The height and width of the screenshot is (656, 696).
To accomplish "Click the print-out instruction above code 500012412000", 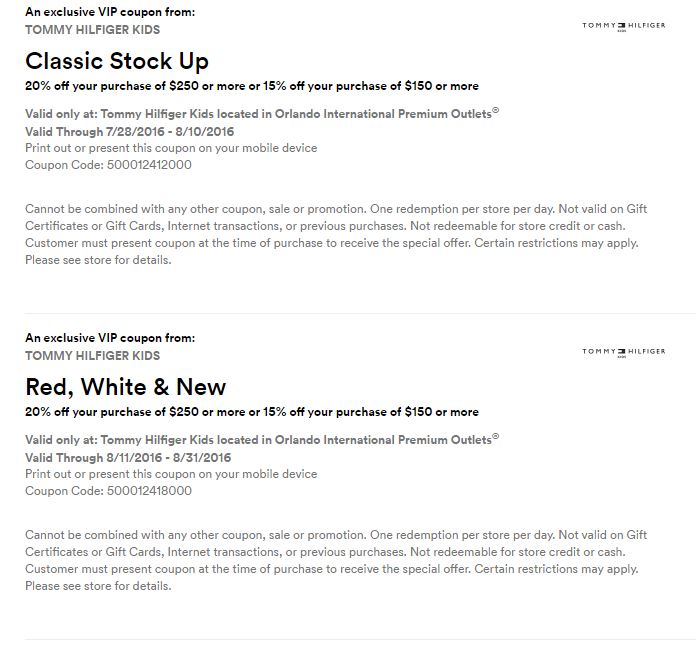I will point(171,148).
